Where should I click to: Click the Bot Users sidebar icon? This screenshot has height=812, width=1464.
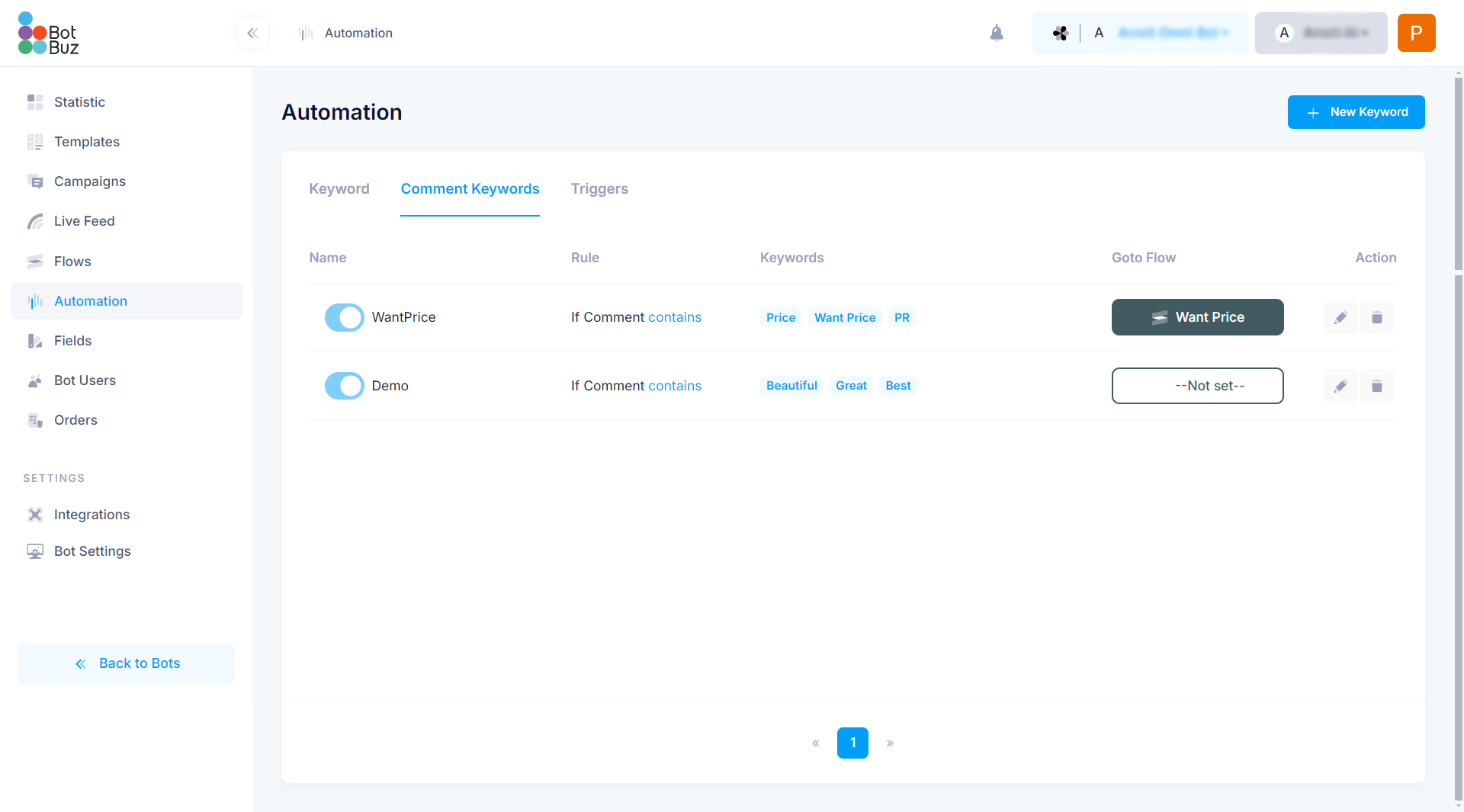35,380
